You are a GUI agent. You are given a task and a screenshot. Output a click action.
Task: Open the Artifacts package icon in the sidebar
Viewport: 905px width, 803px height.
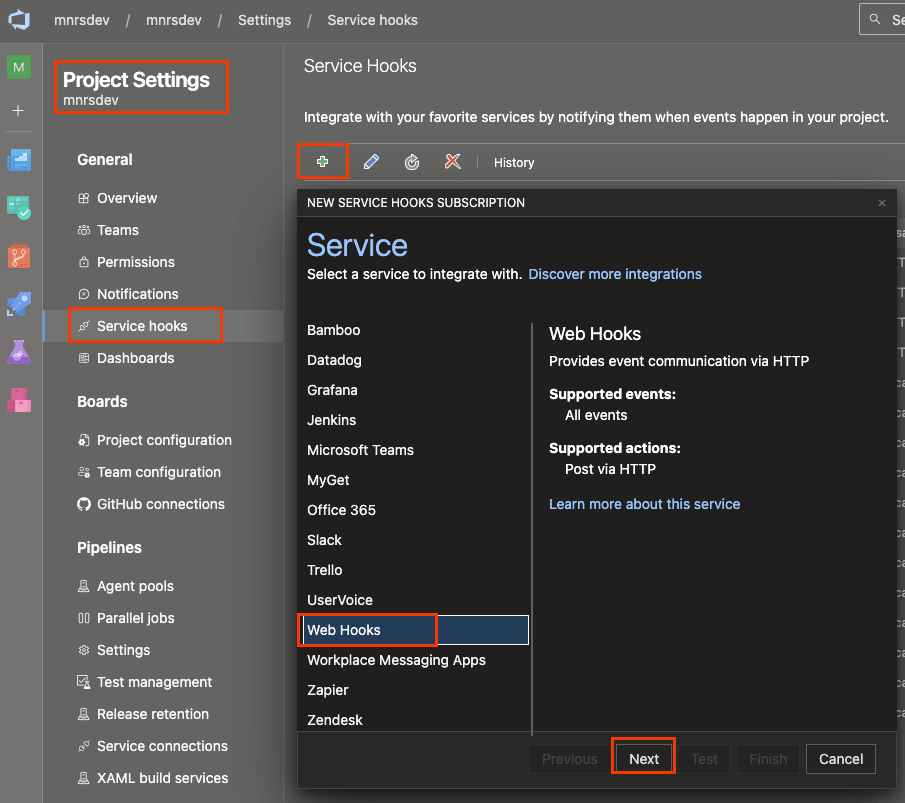tap(19, 400)
